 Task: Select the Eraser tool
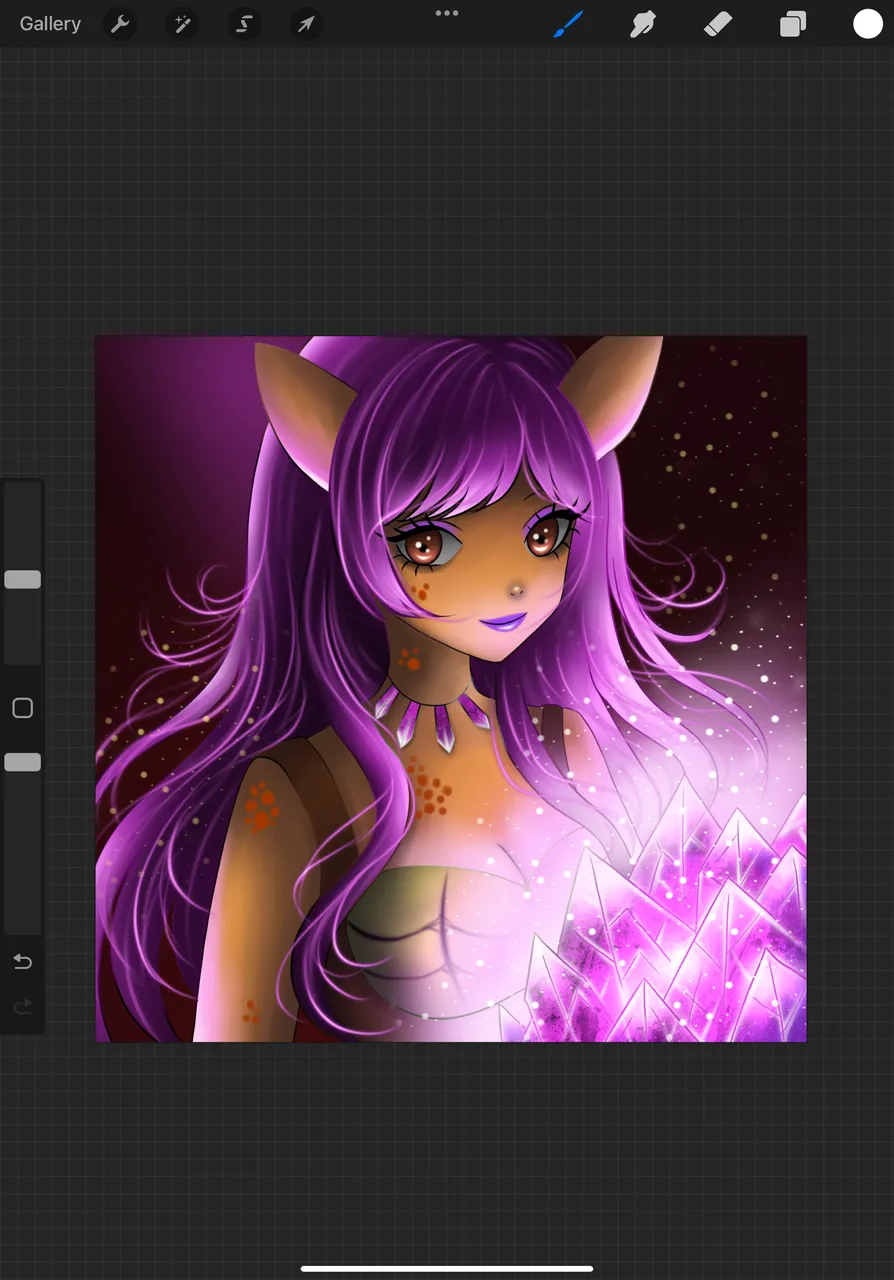pos(718,24)
